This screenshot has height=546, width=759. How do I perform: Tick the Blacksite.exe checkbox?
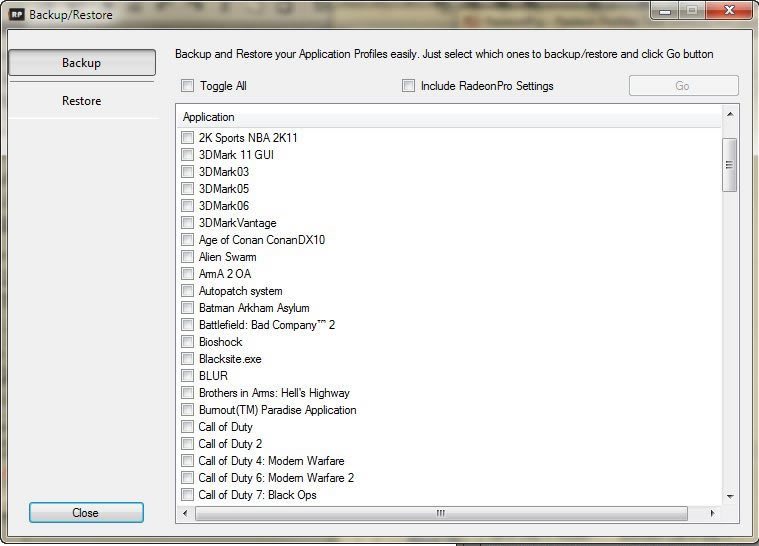tap(187, 359)
